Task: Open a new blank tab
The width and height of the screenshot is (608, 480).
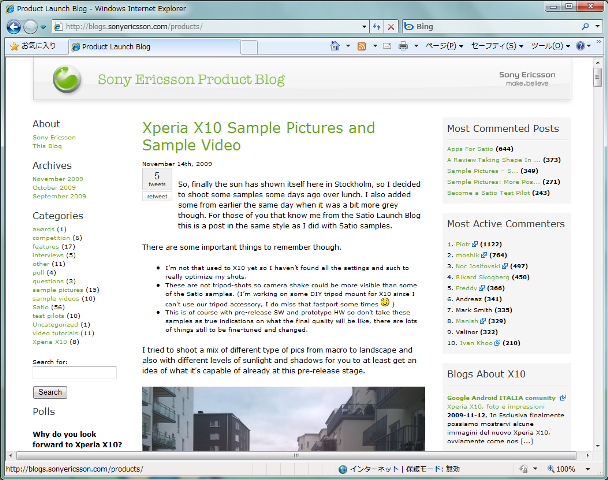Action: (249, 47)
